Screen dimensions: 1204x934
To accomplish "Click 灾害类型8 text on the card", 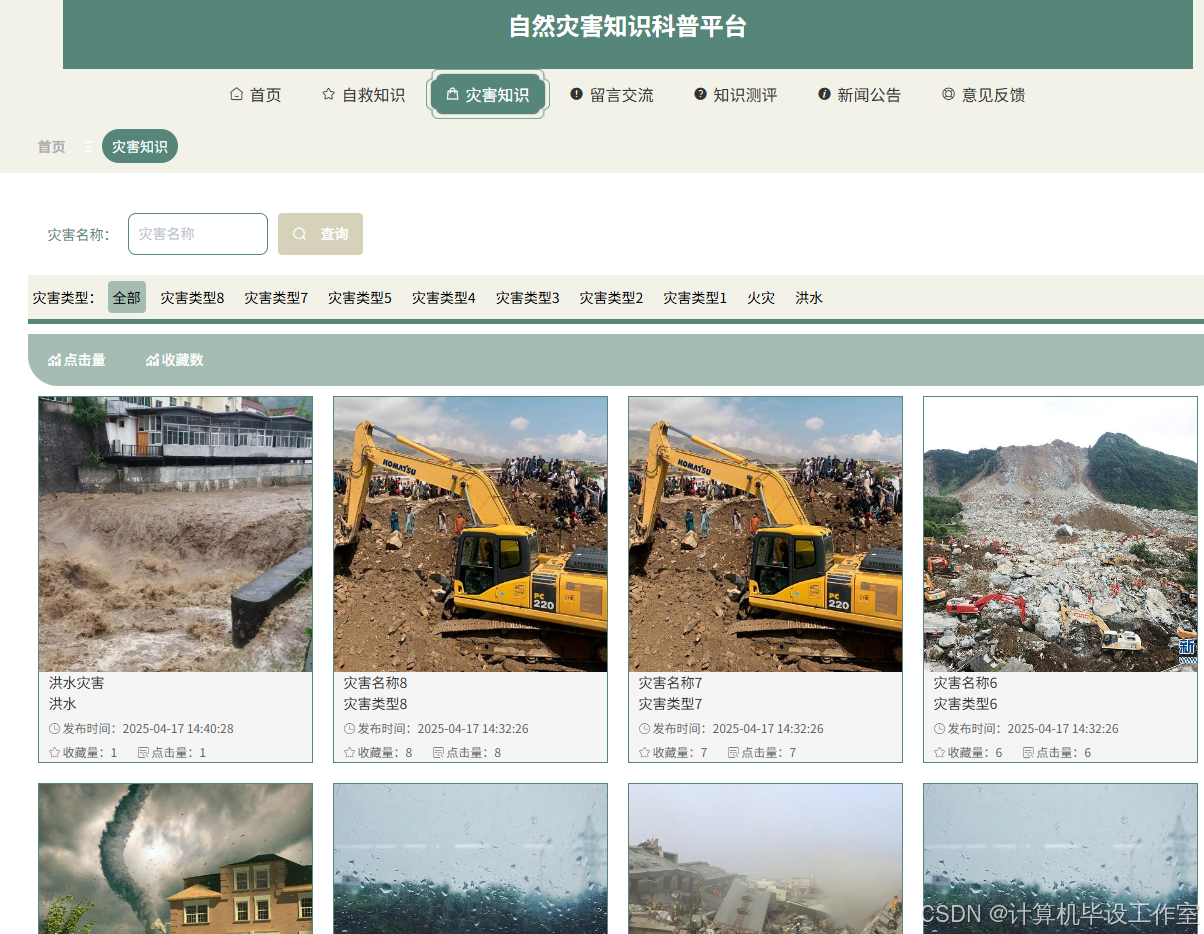I will point(376,704).
